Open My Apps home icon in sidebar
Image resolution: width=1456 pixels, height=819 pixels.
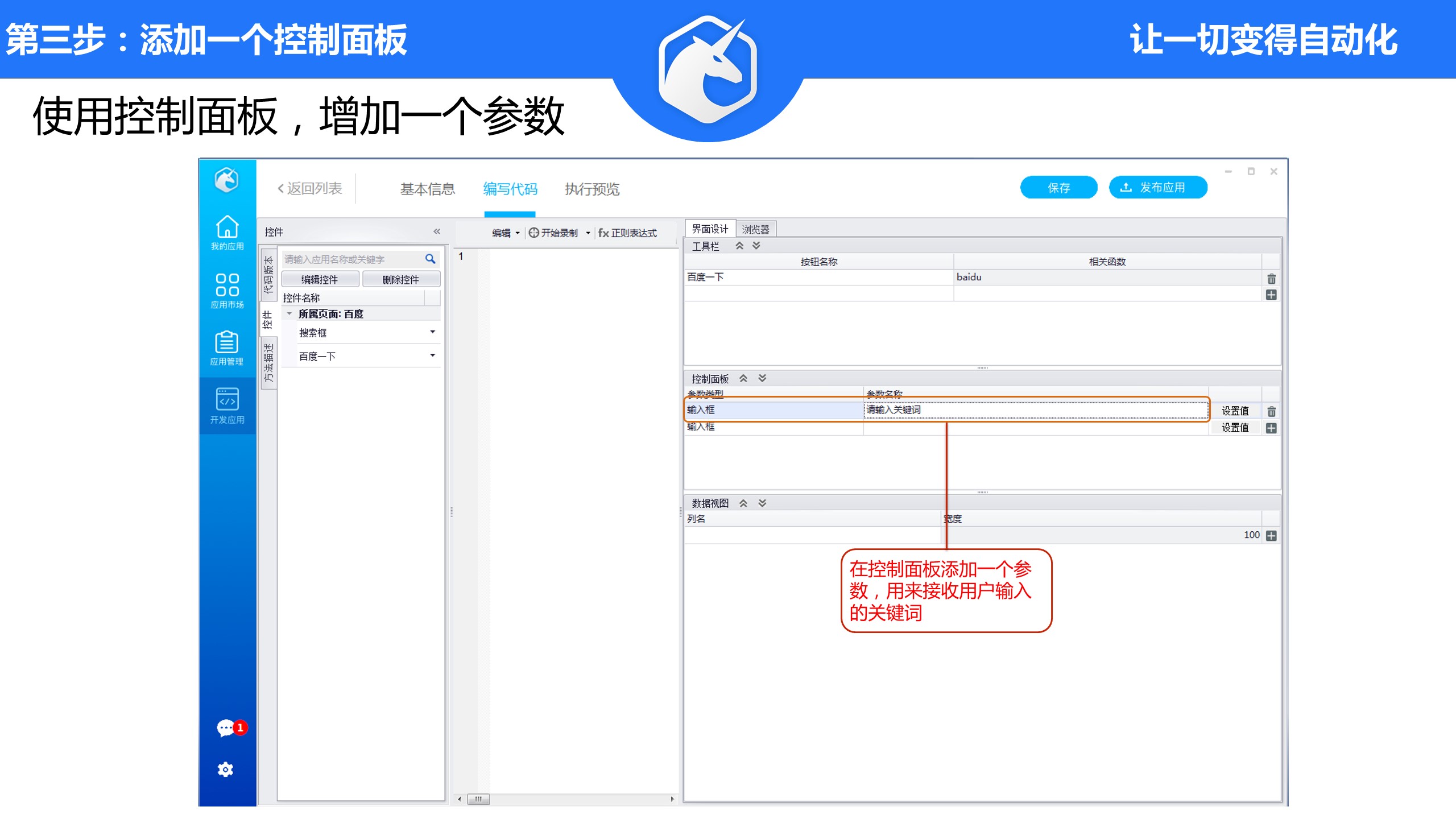click(x=227, y=227)
